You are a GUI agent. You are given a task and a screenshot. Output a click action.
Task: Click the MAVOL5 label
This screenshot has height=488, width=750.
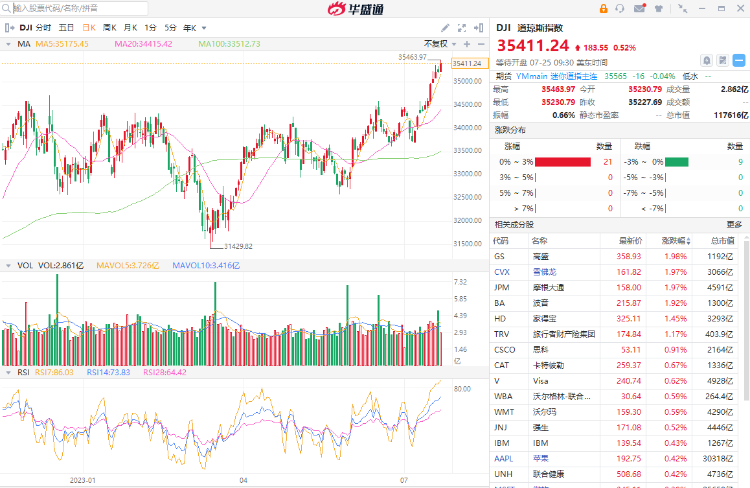(x=127, y=266)
